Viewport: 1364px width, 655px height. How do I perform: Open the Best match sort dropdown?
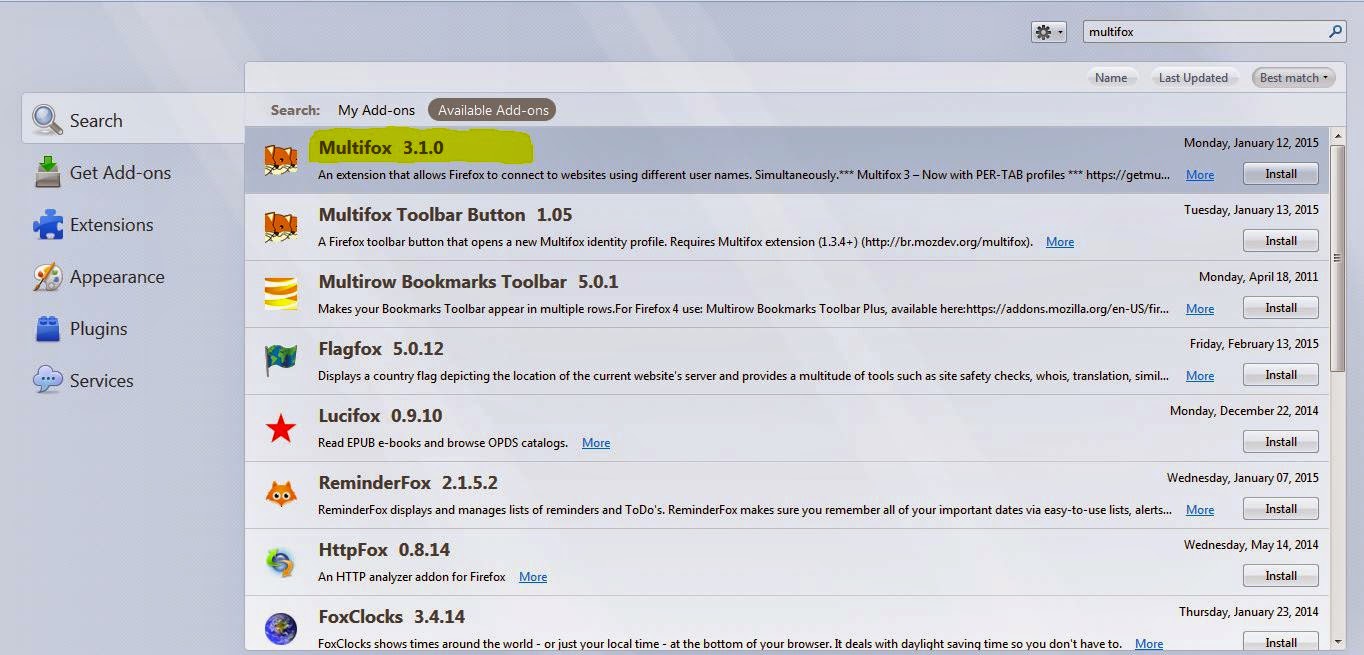point(1294,77)
